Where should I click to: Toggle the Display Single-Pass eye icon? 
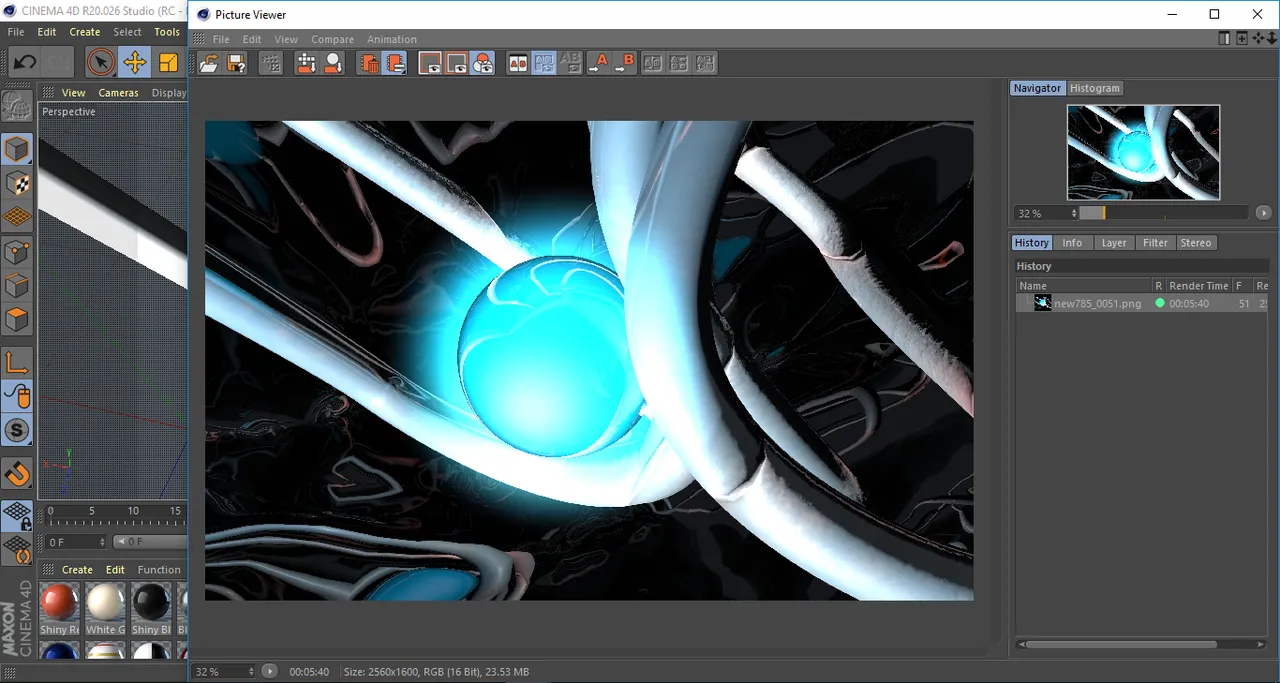[x=457, y=63]
